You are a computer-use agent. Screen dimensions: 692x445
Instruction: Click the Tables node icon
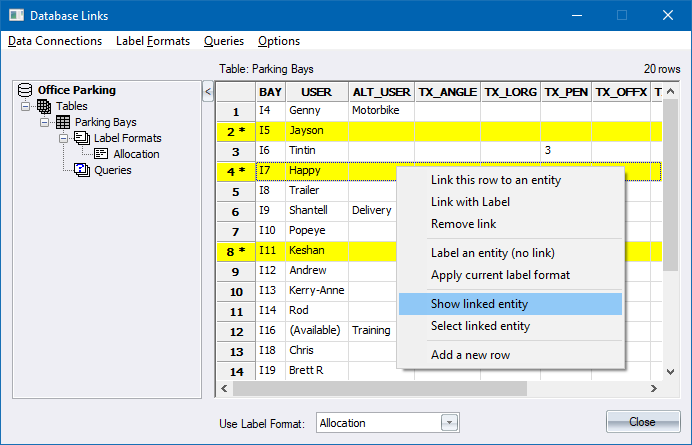(44, 106)
